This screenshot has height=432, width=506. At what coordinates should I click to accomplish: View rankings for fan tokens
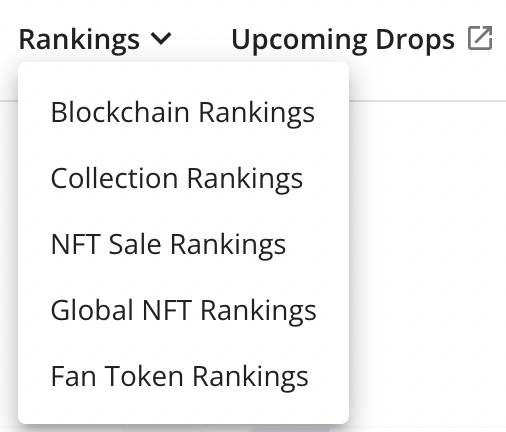(x=179, y=376)
